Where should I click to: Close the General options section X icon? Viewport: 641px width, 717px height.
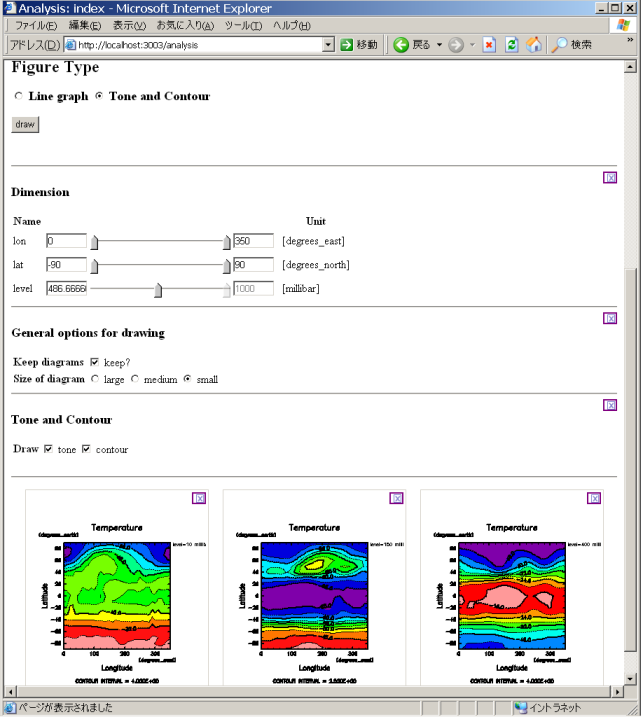(x=610, y=318)
